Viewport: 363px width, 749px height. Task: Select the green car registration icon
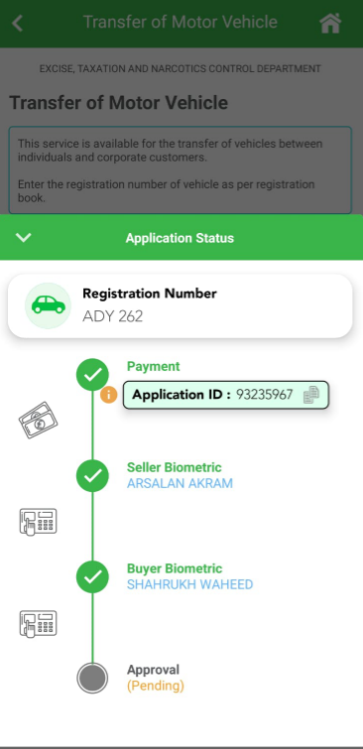[48, 305]
